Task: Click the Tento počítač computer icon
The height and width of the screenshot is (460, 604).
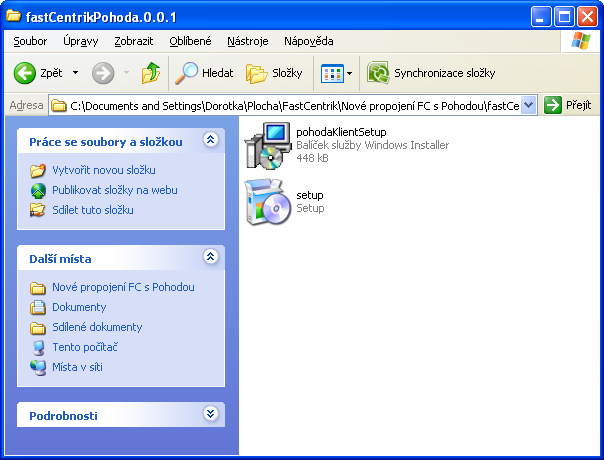Action: (x=38, y=348)
